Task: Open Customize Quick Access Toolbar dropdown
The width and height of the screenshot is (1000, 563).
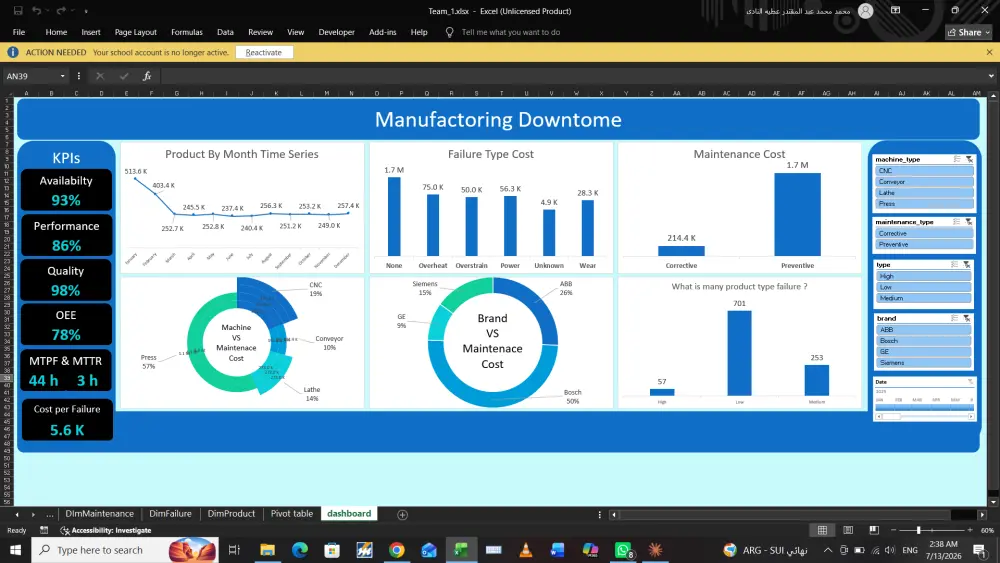Action: click(x=86, y=11)
